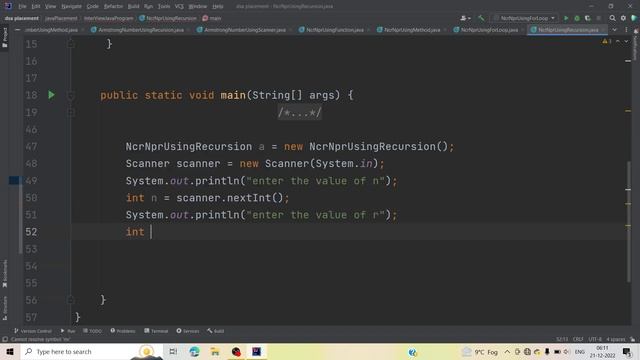Open the Help menu
Viewport: 640px width, 360px height.
tap(218, 6)
